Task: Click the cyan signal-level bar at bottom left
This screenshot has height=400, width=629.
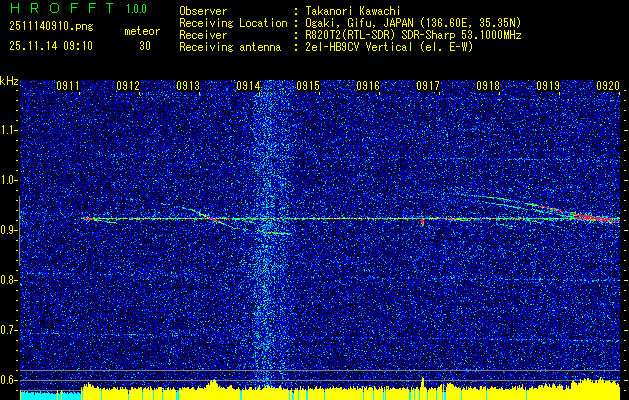Action: pyautogui.click(x=51, y=395)
